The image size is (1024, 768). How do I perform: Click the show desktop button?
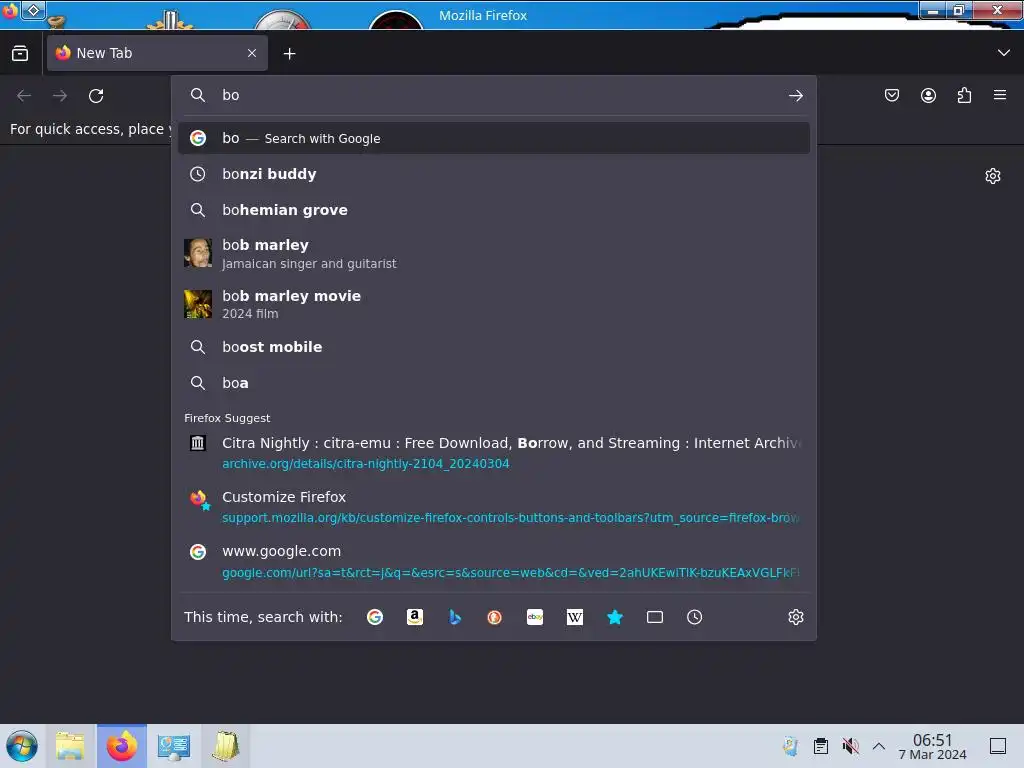(998, 746)
